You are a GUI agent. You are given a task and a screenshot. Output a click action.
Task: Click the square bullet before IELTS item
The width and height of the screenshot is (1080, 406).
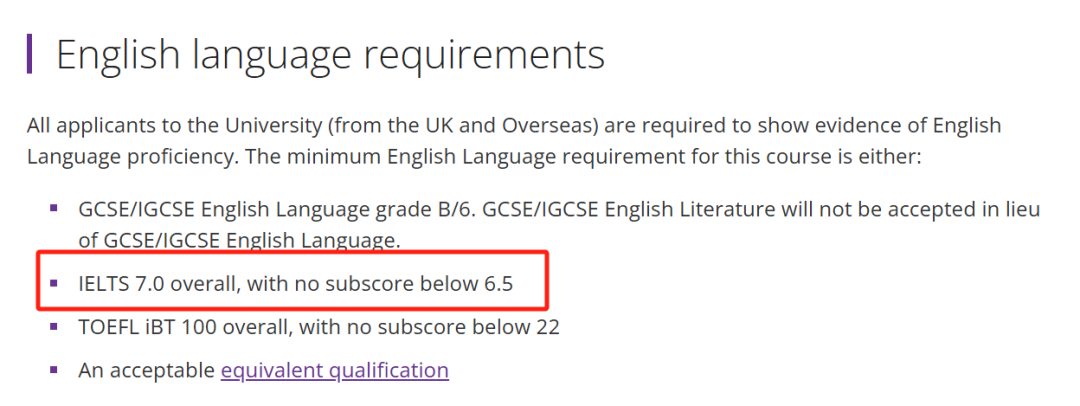(x=54, y=283)
